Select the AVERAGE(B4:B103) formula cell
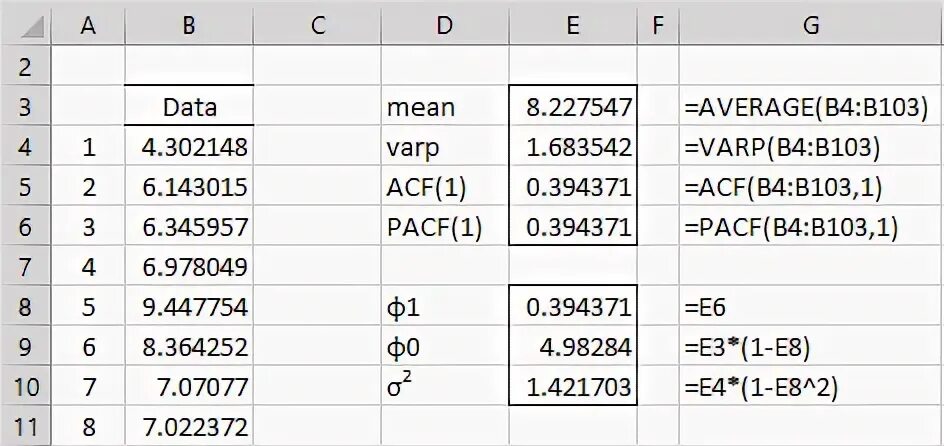 (810, 107)
